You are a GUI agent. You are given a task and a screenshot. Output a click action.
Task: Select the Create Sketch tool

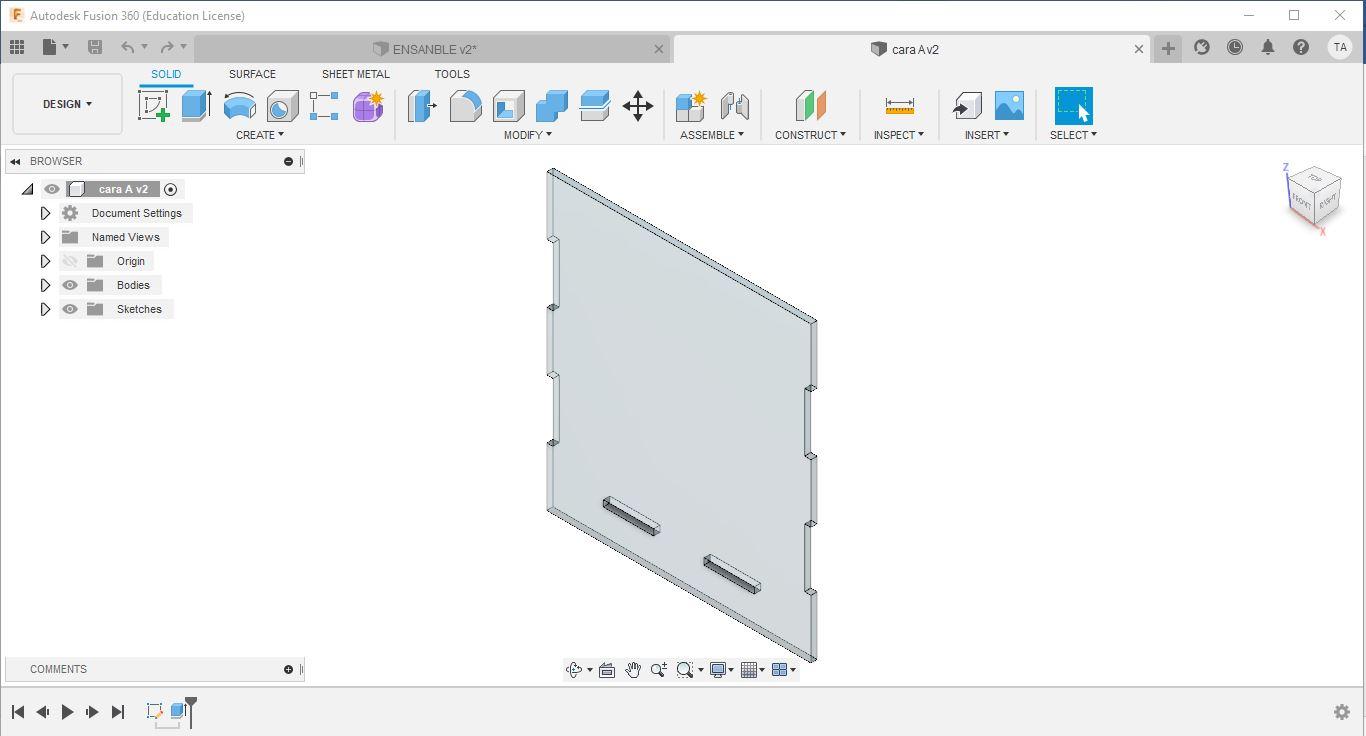pyautogui.click(x=154, y=106)
